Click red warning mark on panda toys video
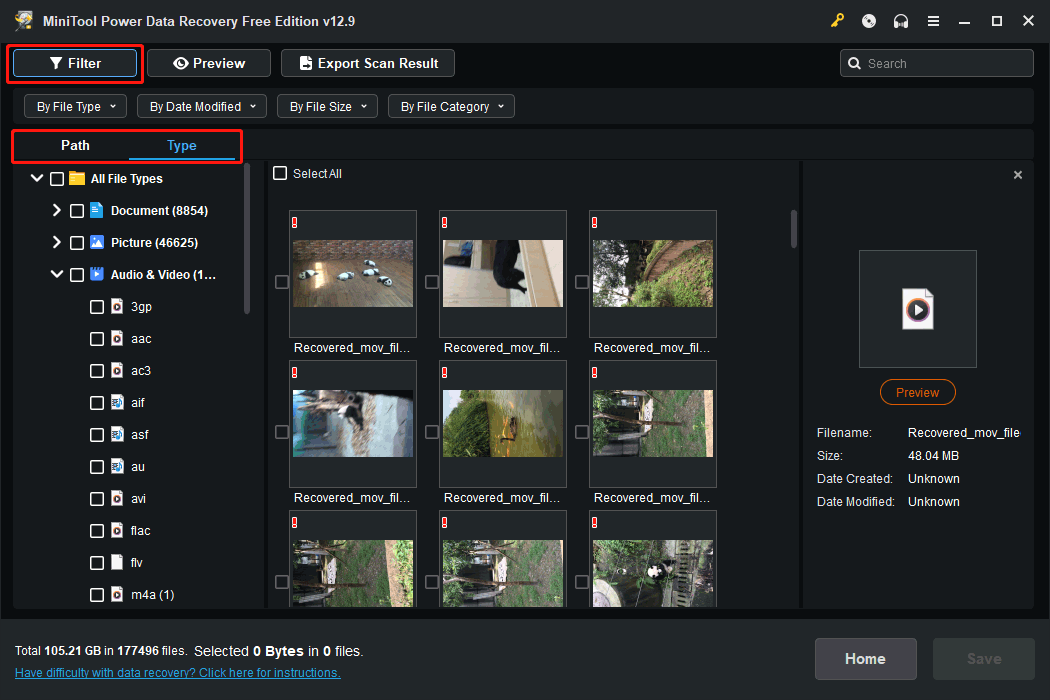Viewport: 1050px width, 700px height. click(x=295, y=222)
